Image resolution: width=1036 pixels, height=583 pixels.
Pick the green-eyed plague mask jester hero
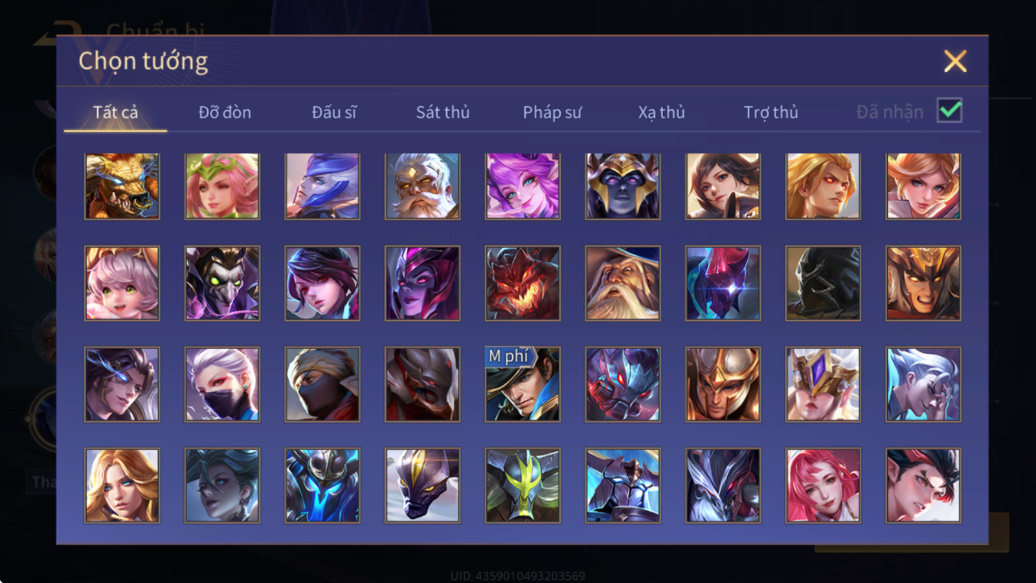tap(222, 284)
